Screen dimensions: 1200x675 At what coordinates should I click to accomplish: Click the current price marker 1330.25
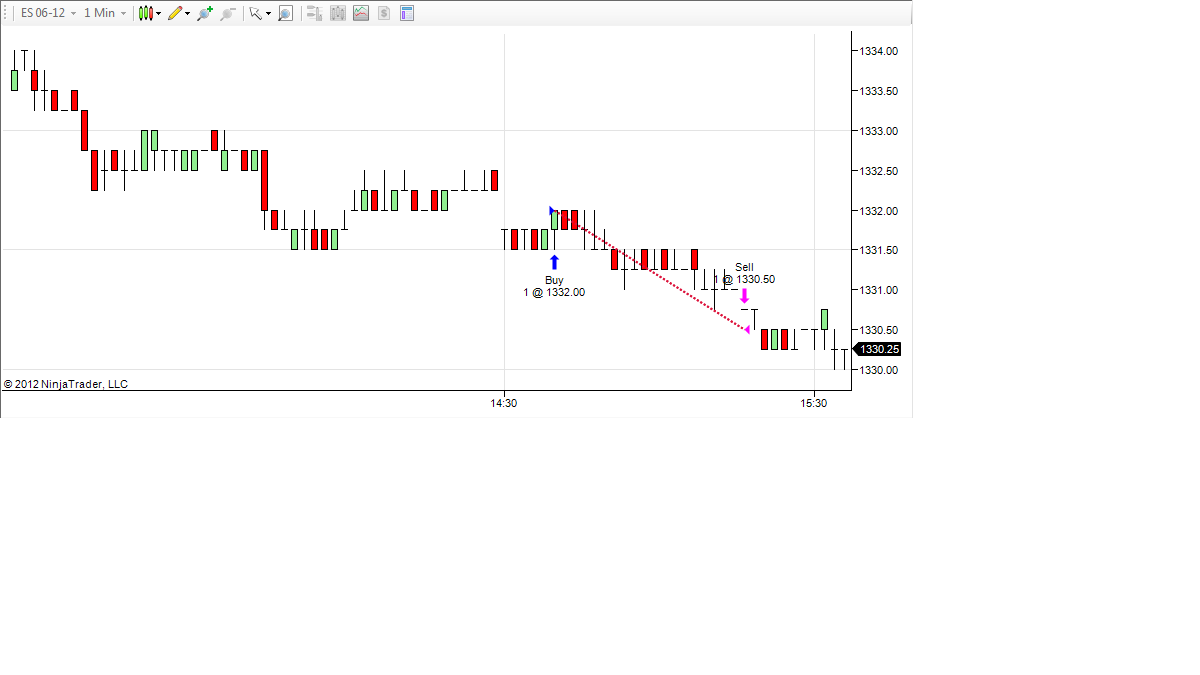click(877, 349)
